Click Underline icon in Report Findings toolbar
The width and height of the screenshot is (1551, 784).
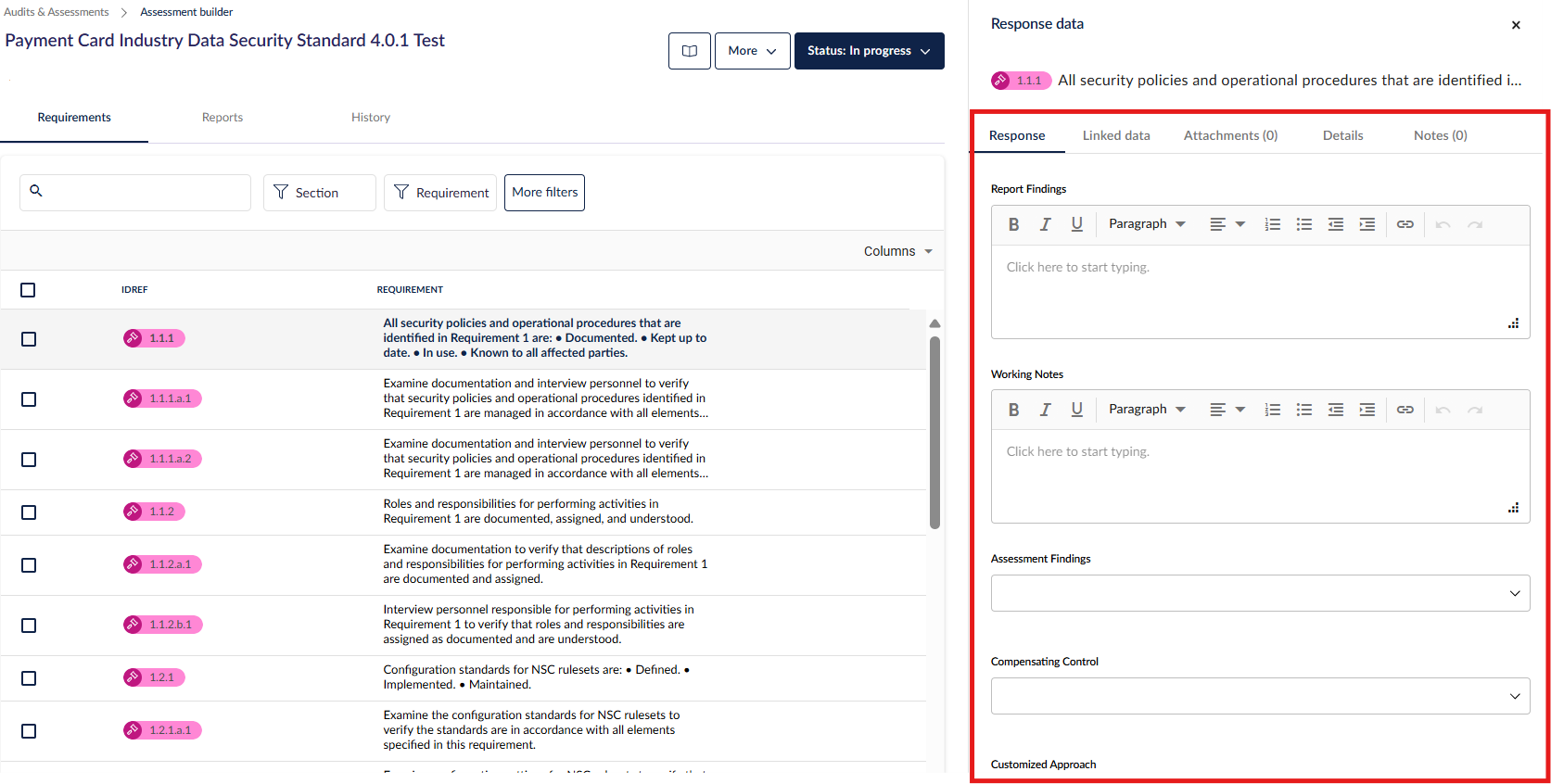[x=1076, y=224]
